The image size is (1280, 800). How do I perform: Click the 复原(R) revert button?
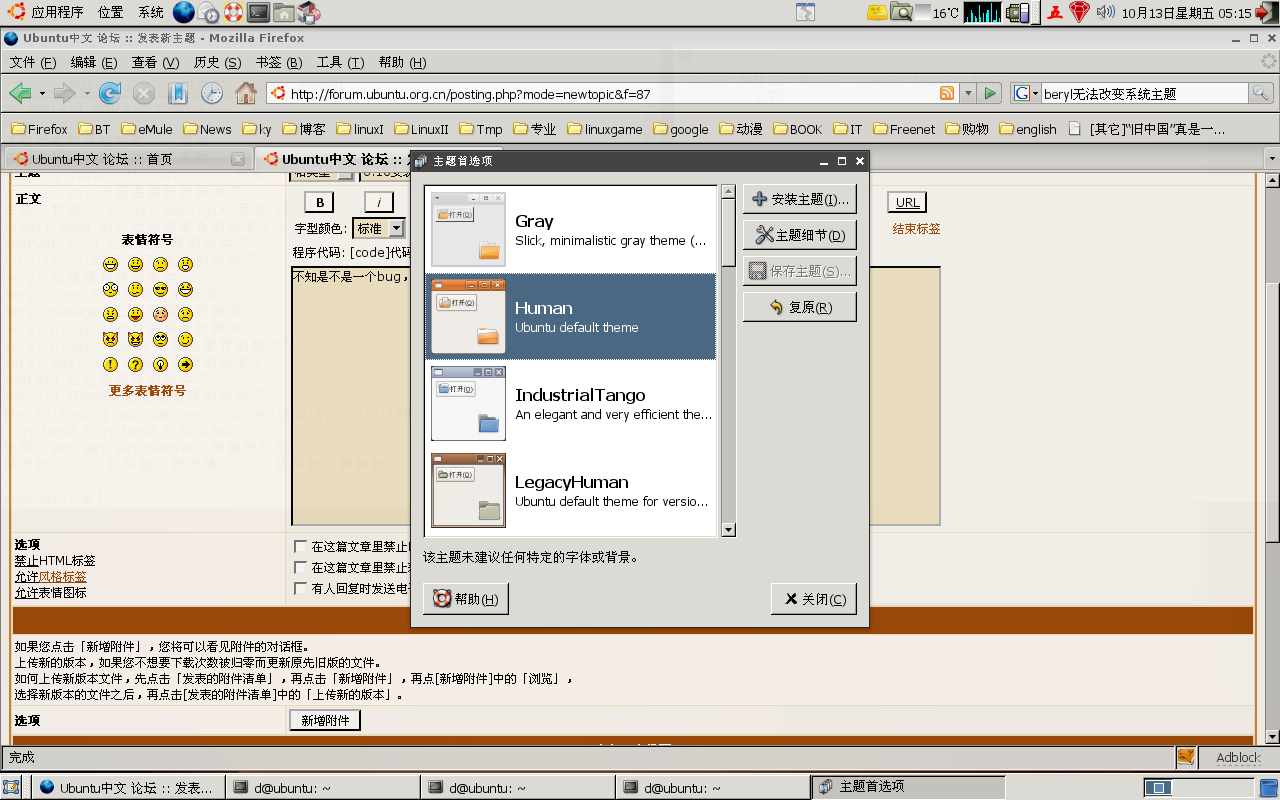800,307
